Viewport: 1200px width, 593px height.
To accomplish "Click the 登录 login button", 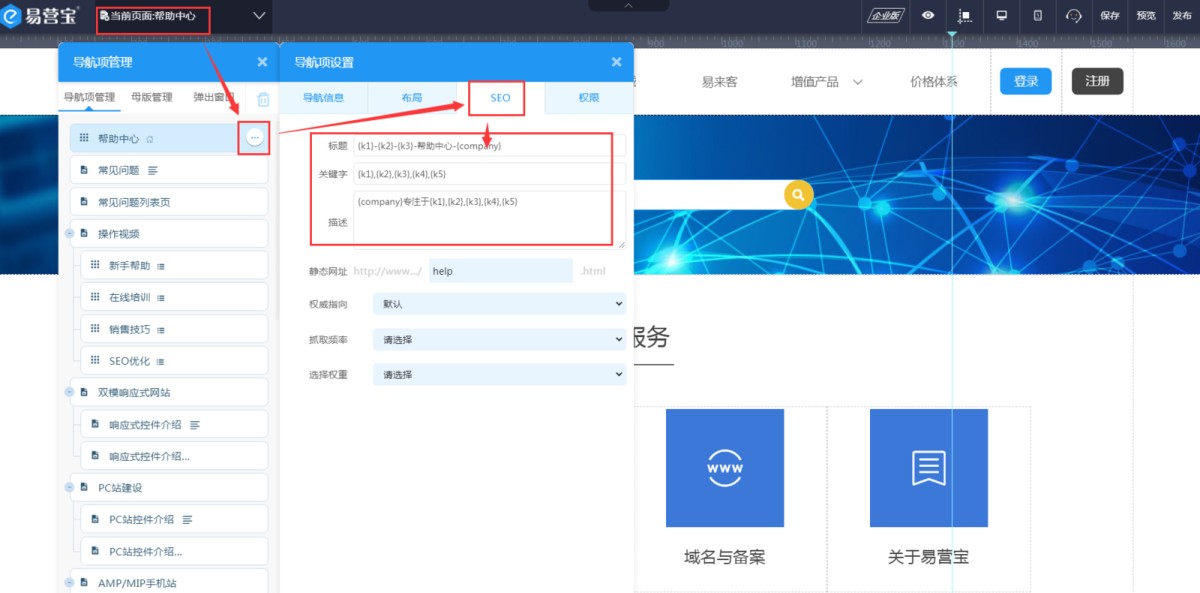I will coord(1026,82).
